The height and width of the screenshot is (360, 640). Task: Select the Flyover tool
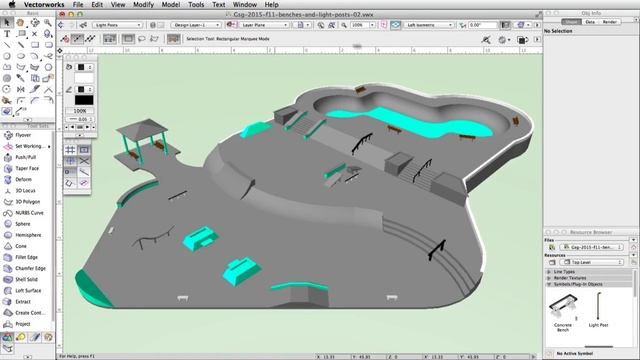coord(23,135)
